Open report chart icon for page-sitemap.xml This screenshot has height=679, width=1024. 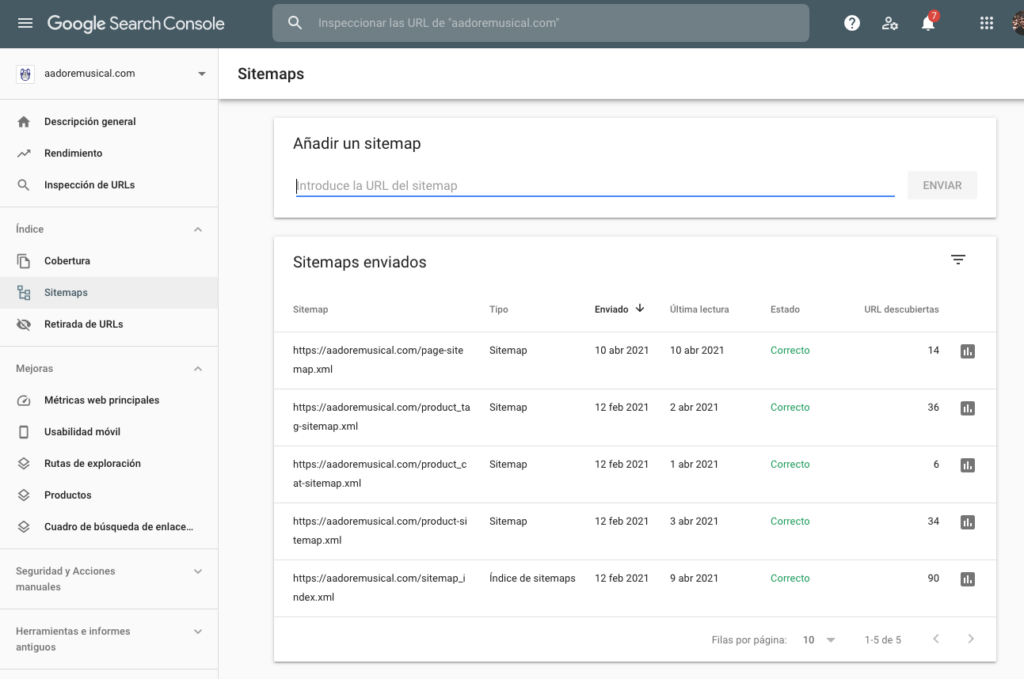click(x=967, y=351)
